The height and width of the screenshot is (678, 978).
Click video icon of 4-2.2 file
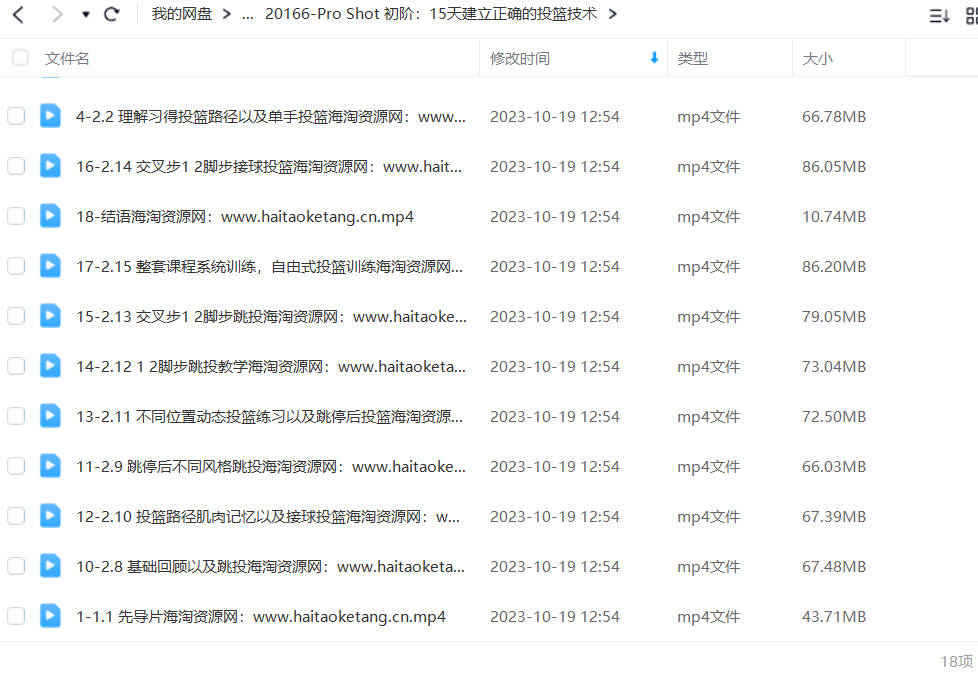point(51,116)
